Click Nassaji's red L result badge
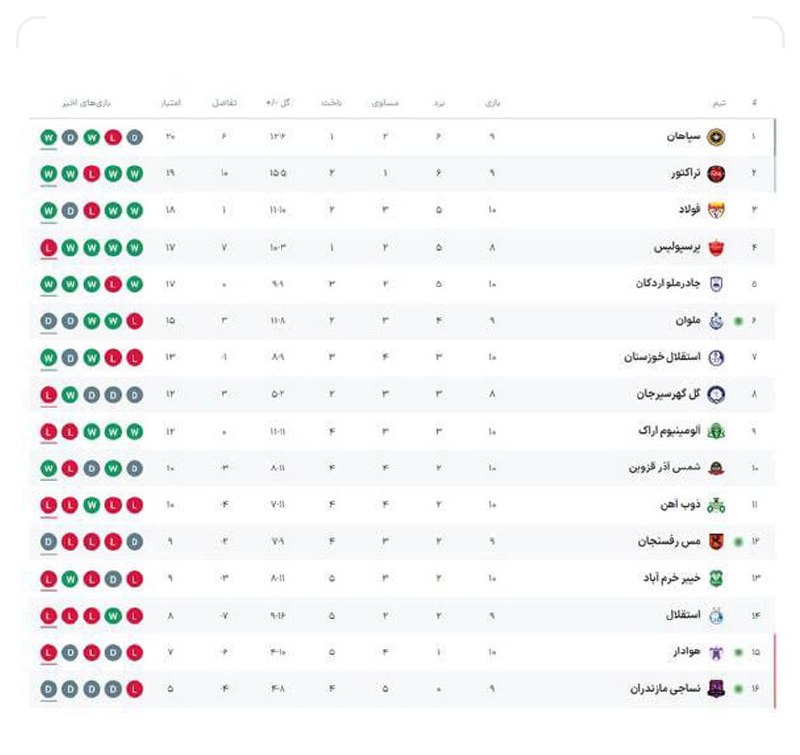 [x=135, y=689]
